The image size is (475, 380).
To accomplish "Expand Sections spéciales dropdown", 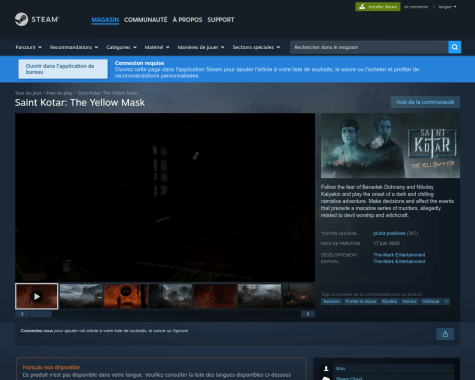I will click(256, 47).
